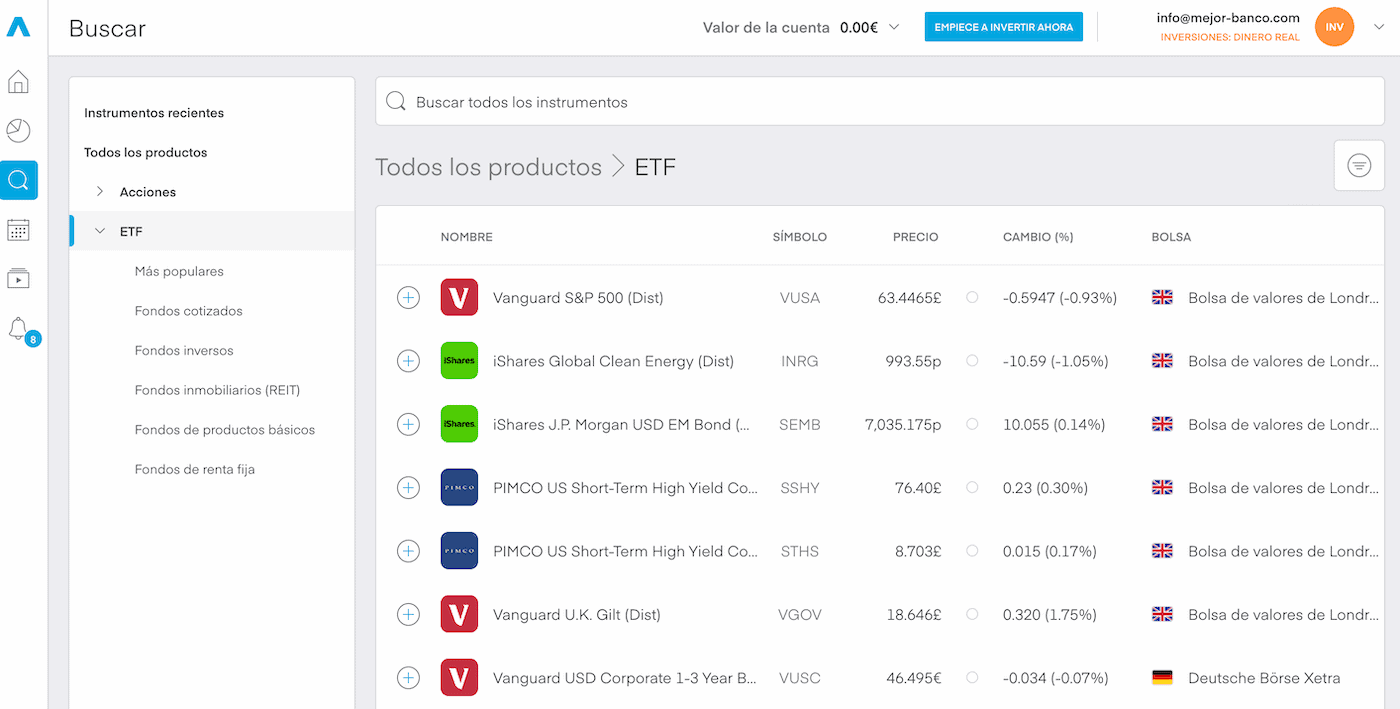
Task: Click the PIMCO logo of STHS row
Action: (x=459, y=551)
